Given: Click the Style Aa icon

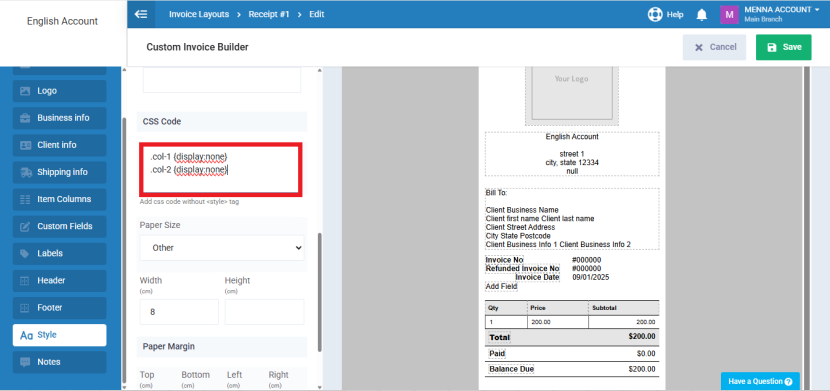Looking at the screenshot, I should tap(26, 335).
